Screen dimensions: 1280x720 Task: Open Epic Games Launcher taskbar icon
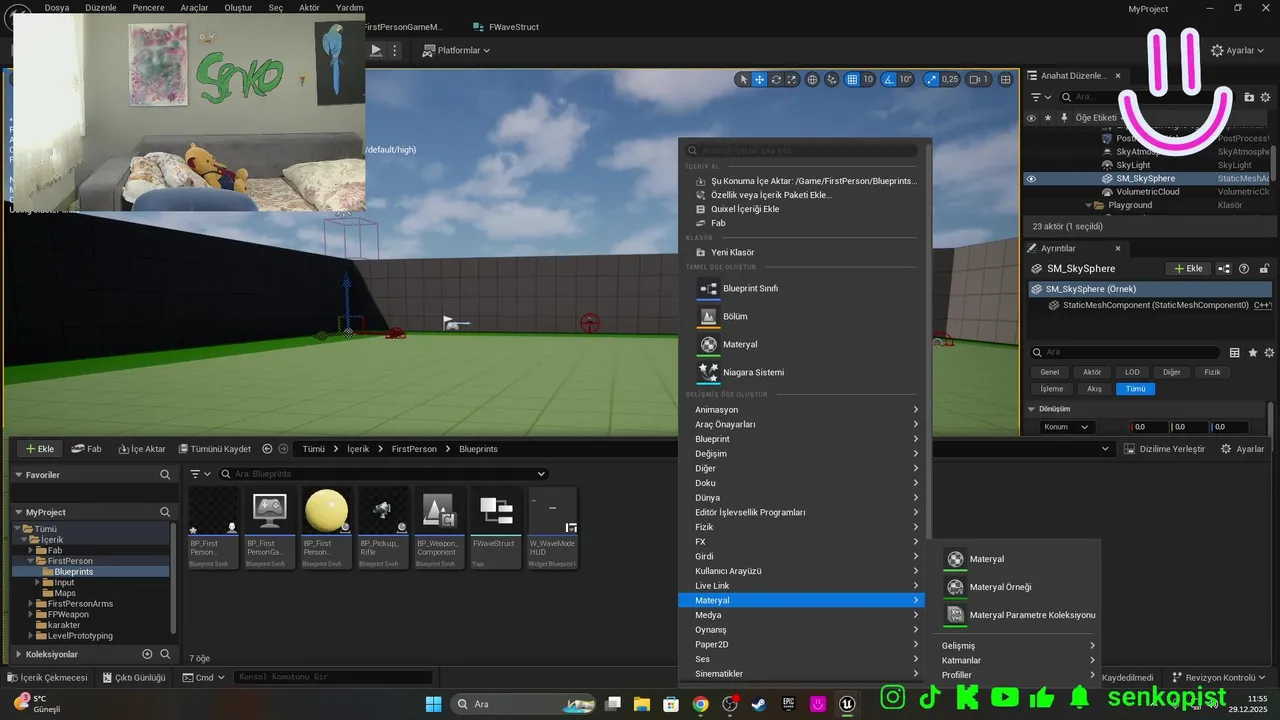click(789, 704)
